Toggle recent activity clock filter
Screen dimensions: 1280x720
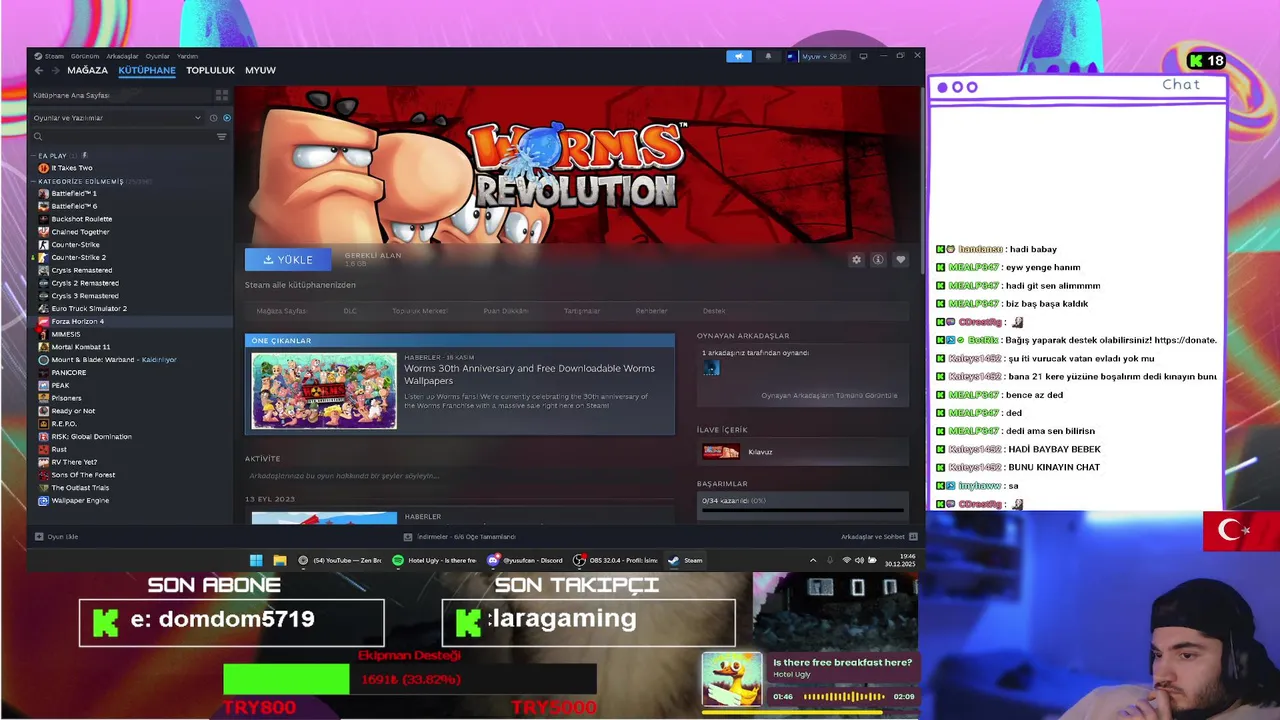click(x=213, y=118)
